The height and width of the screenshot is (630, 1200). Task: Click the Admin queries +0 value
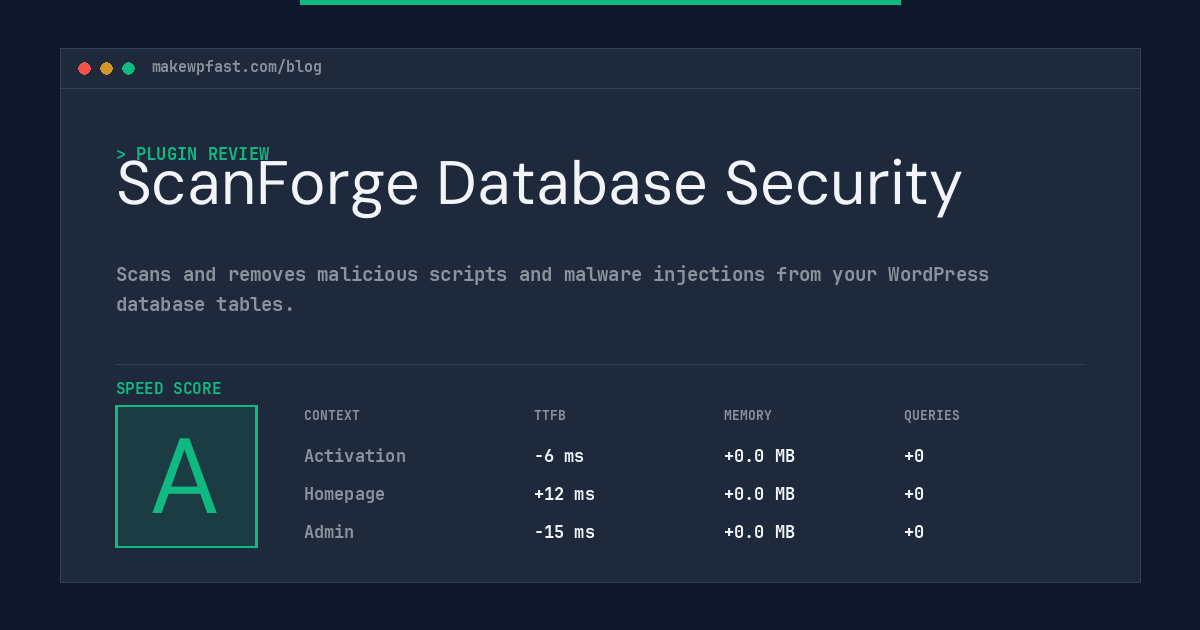coord(914,532)
